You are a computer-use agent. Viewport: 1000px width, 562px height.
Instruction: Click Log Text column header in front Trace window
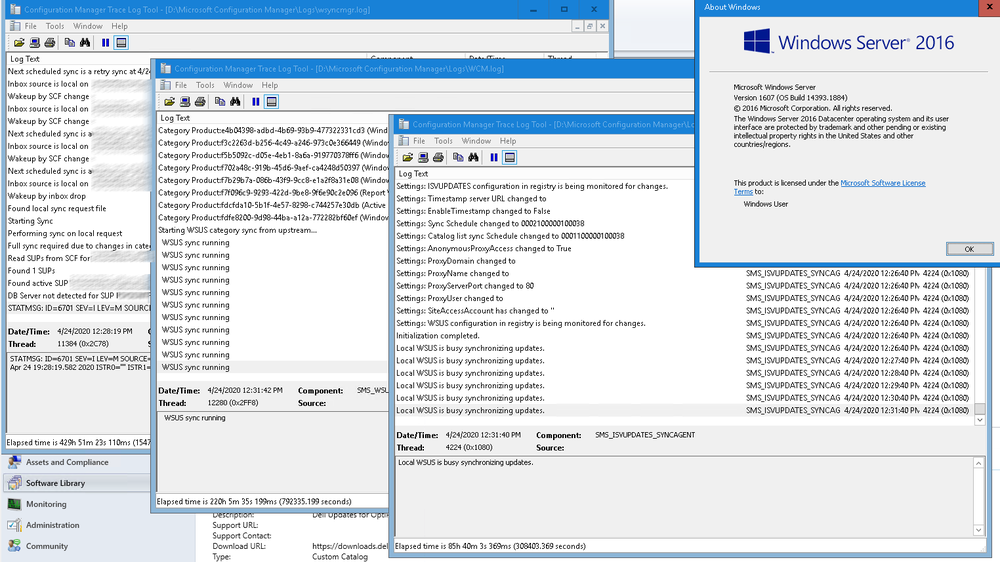pos(545,174)
